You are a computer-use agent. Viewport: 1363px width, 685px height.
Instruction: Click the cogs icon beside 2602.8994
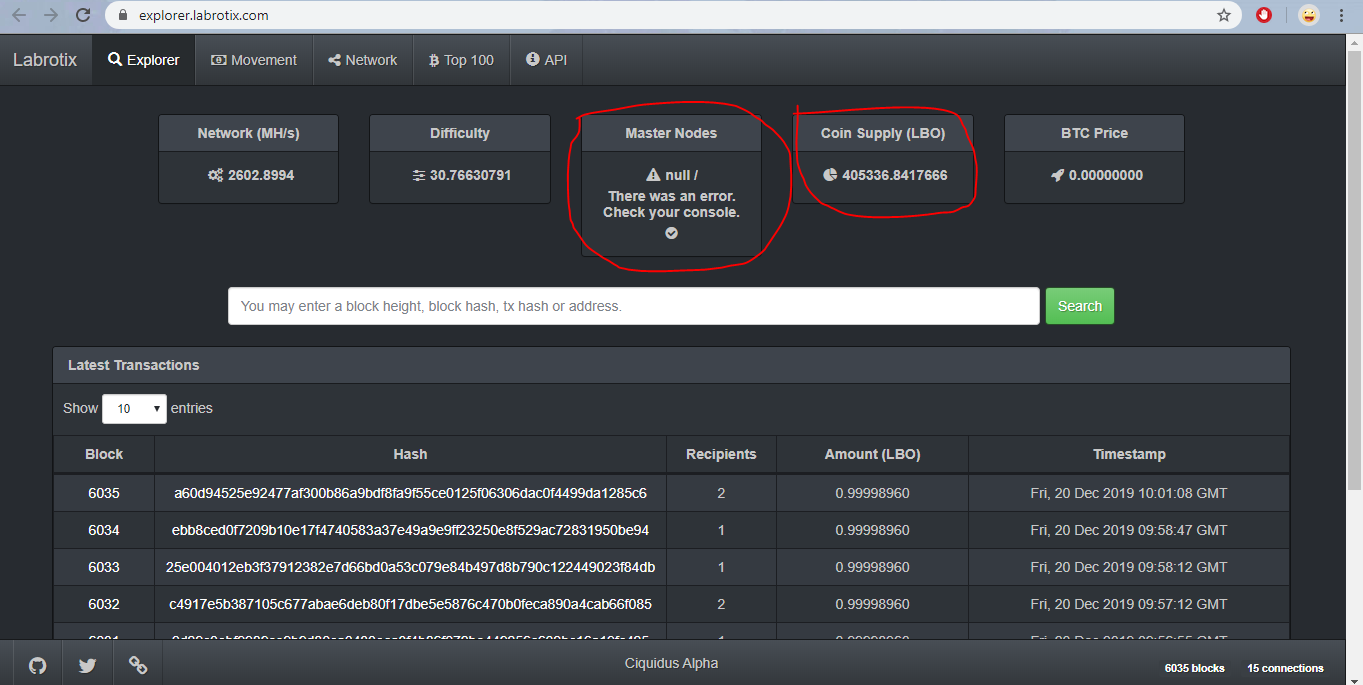point(215,175)
